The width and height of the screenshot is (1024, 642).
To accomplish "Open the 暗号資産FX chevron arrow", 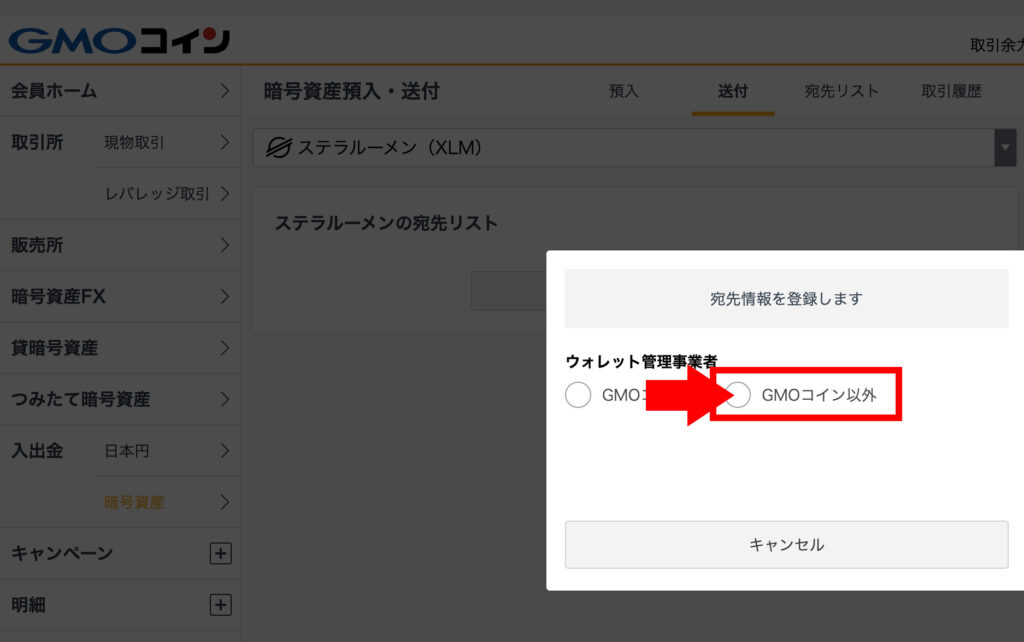I will (x=225, y=297).
